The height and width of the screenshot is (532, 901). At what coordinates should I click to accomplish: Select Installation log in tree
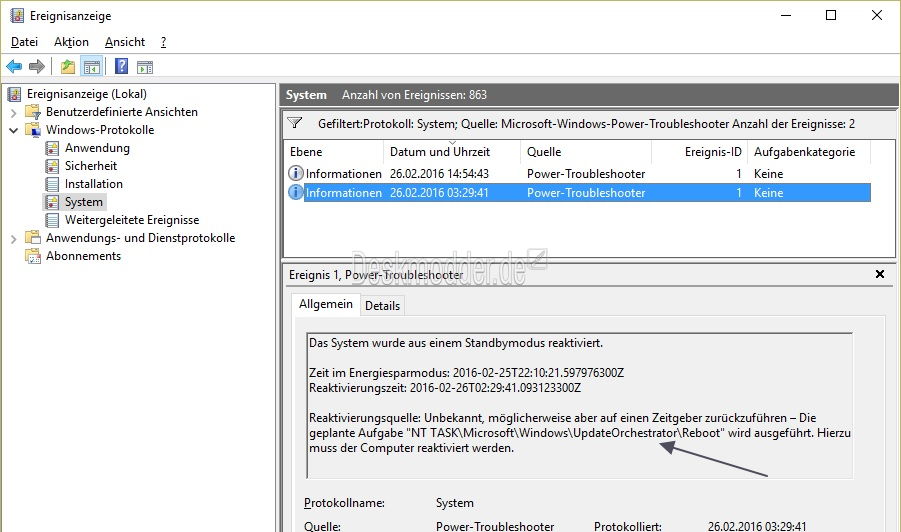point(94,184)
